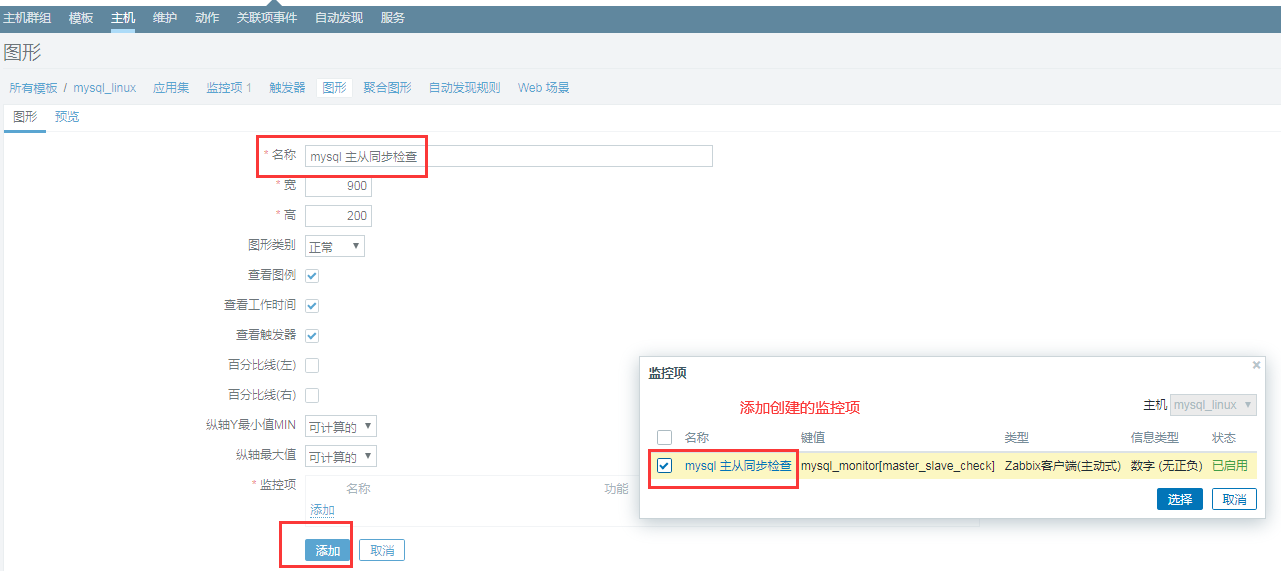Toggle 查看工作时间 checkbox
Screen dimensions: 1281x571
click(312, 306)
